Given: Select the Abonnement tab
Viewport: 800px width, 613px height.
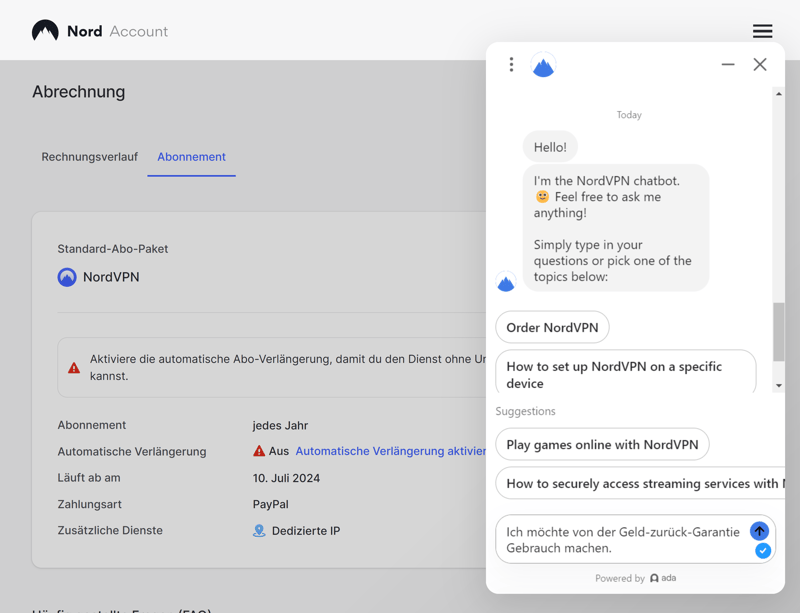Looking at the screenshot, I should [191, 157].
